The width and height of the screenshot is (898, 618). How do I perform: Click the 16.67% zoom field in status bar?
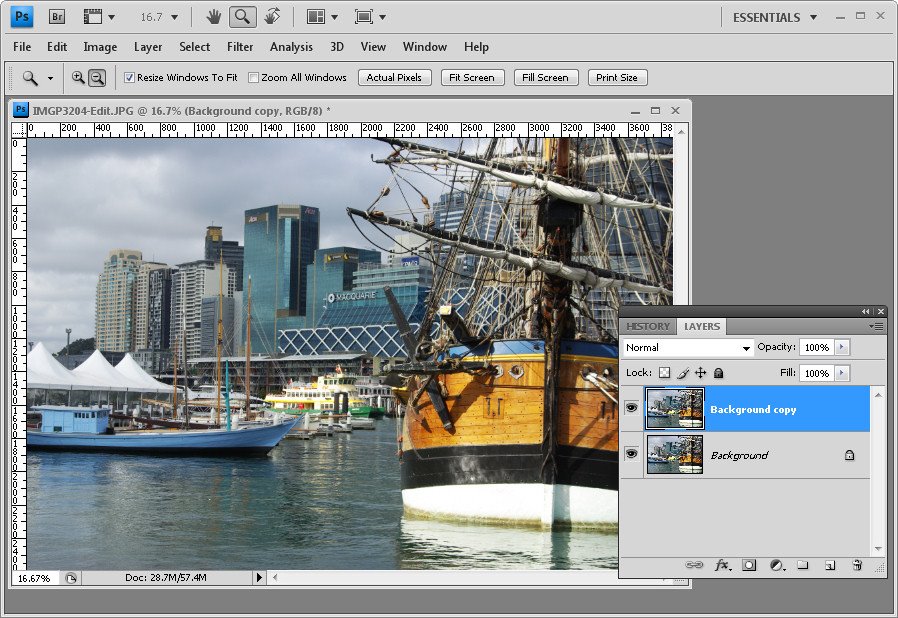point(34,578)
